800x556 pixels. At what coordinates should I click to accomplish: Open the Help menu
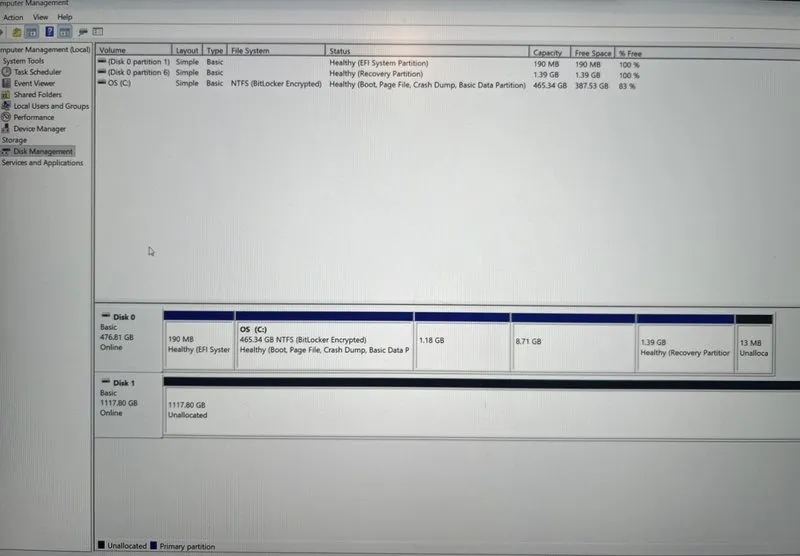(x=65, y=17)
